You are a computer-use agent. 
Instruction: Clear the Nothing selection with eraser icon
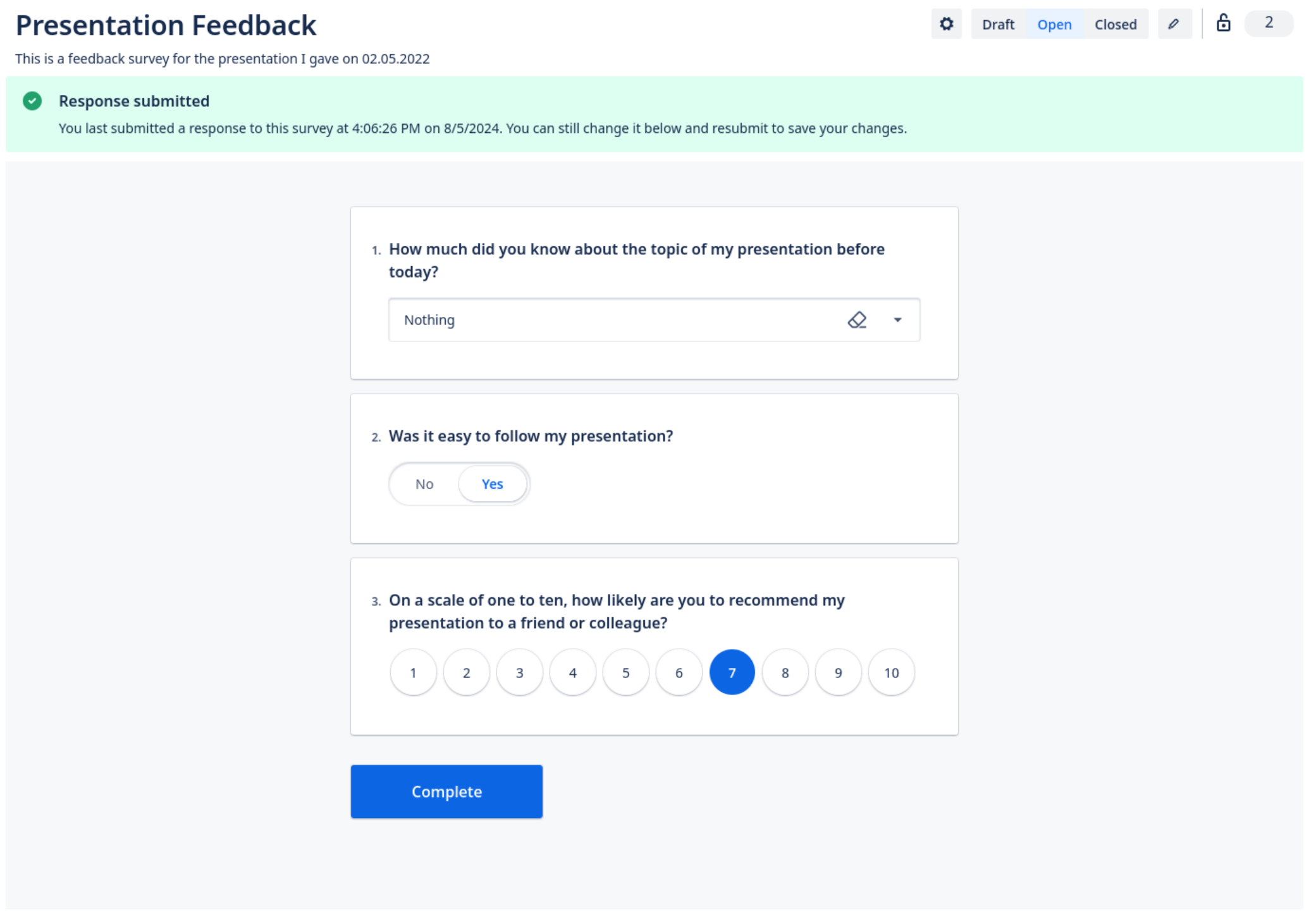pyautogui.click(x=857, y=320)
